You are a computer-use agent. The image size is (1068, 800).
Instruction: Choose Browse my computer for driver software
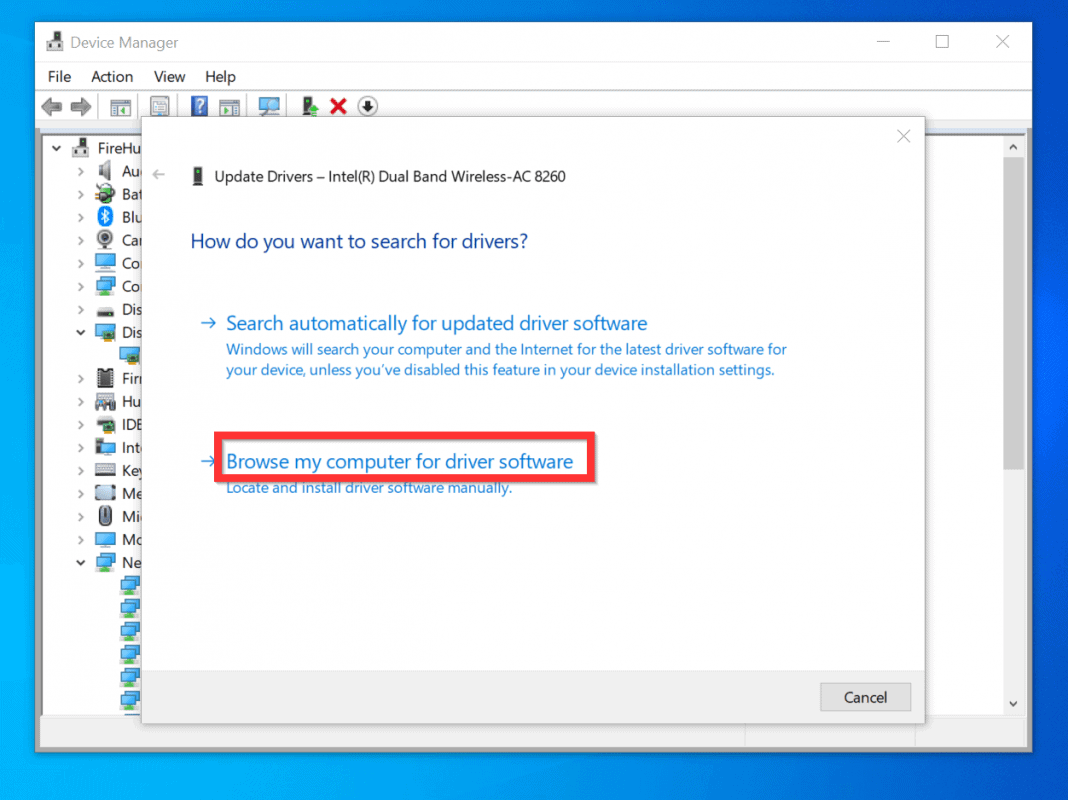click(400, 462)
